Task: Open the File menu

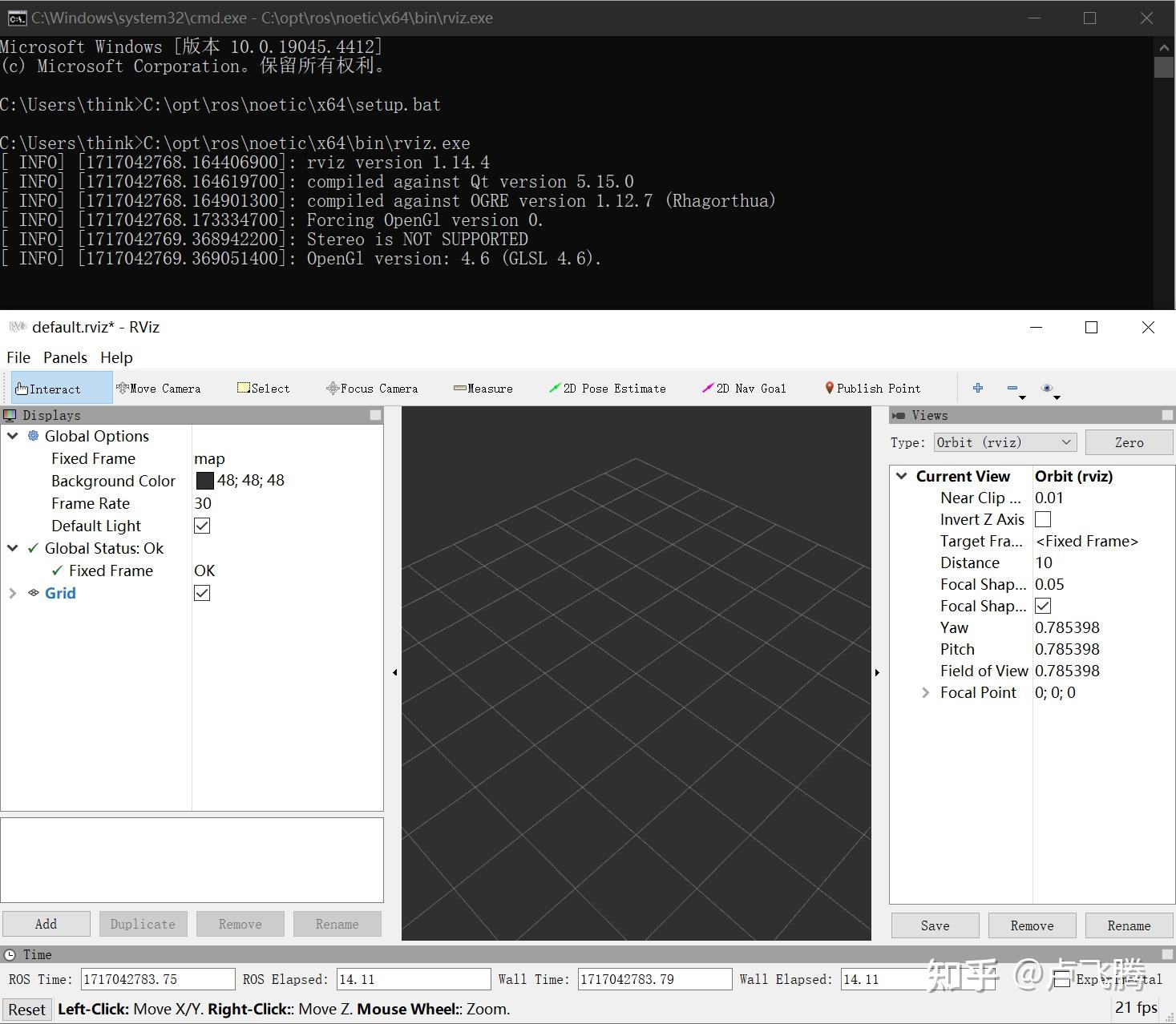Action: pyautogui.click(x=18, y=357)
